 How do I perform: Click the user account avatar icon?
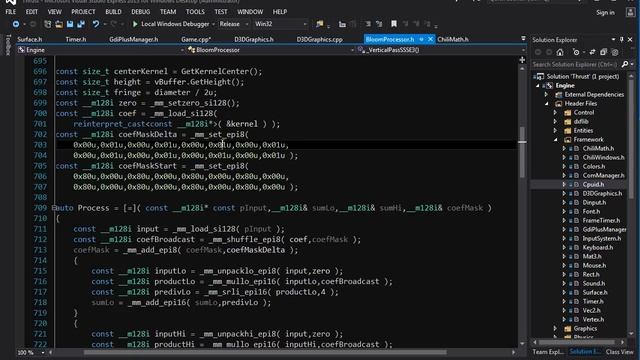(x=631, y=12)
